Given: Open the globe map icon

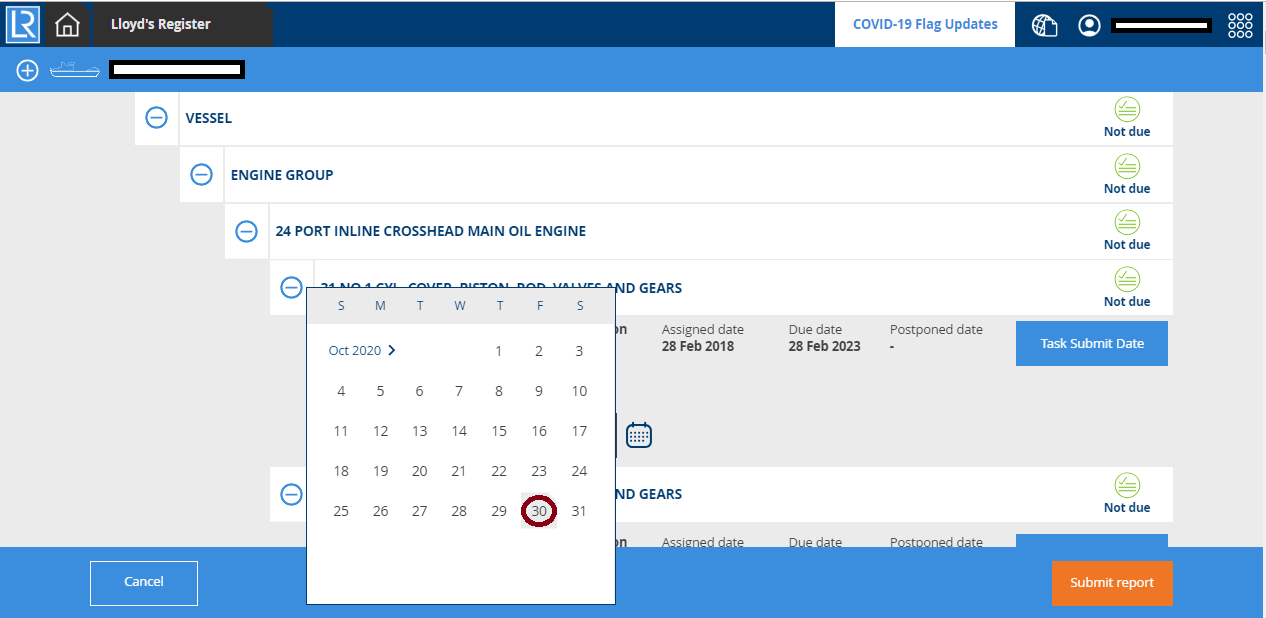Looking at the screenshot, I should pos(1044,25).
